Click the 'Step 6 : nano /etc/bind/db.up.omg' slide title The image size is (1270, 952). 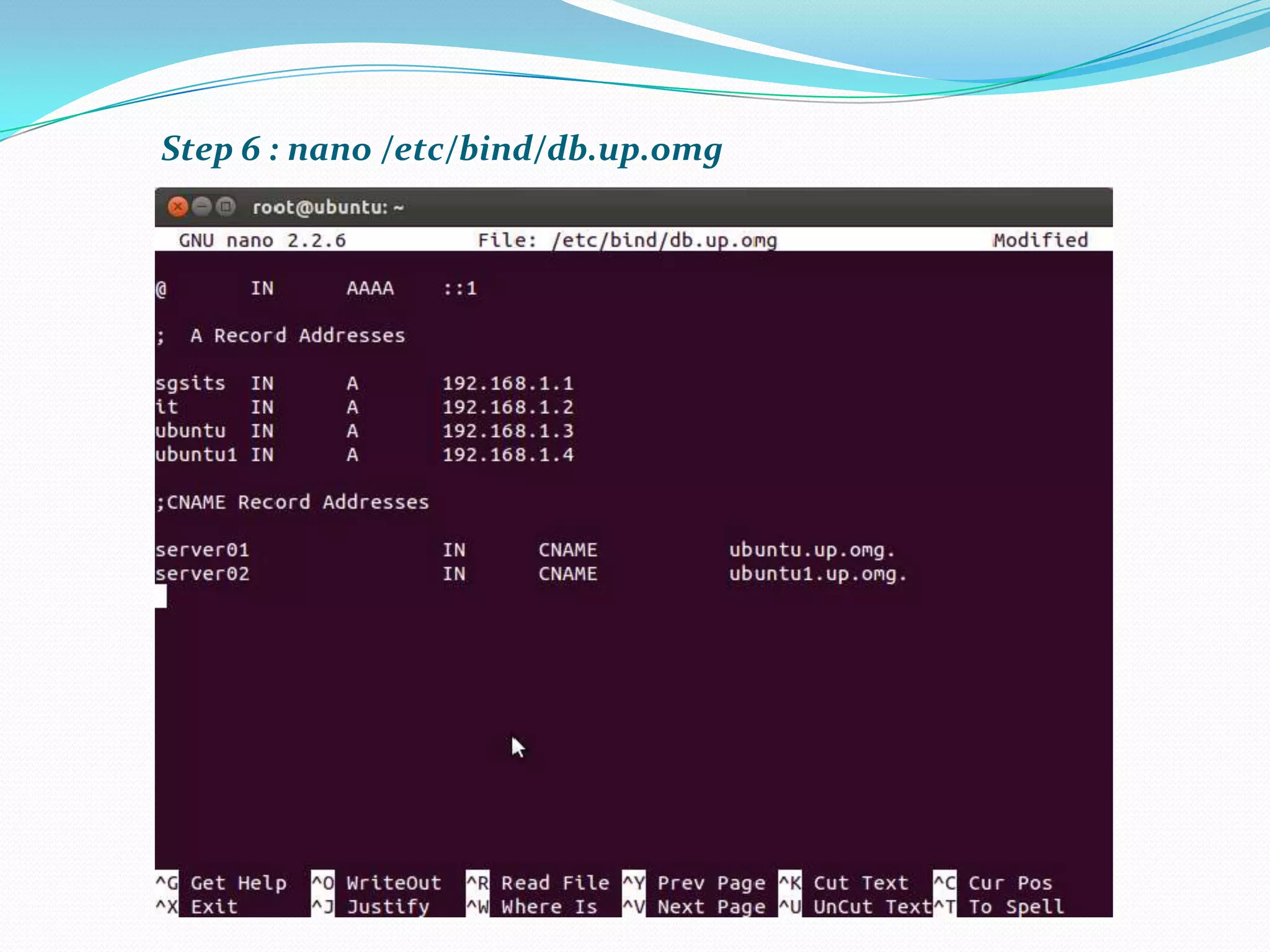coord(442,149)
